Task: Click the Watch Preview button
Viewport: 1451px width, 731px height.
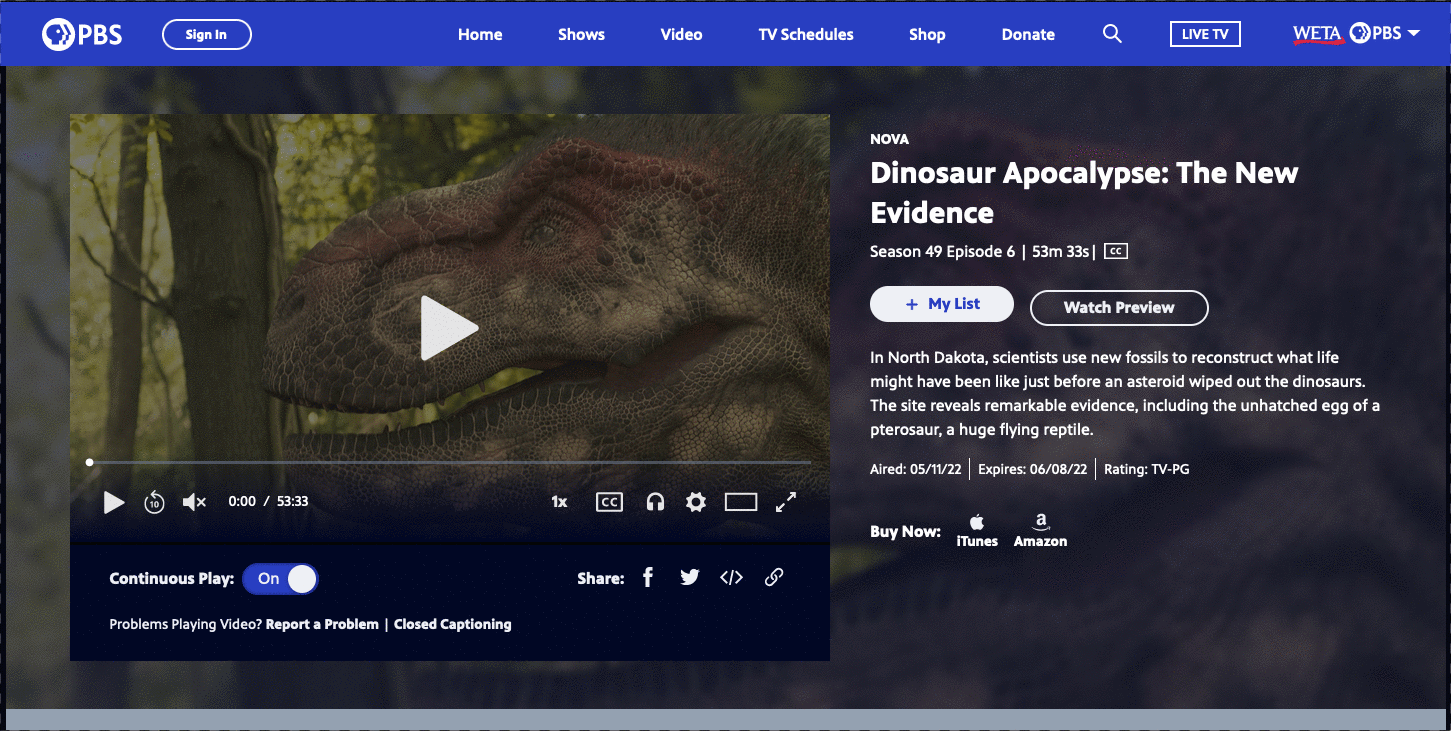Action: pyautogui.click(x=1119, y=308)
